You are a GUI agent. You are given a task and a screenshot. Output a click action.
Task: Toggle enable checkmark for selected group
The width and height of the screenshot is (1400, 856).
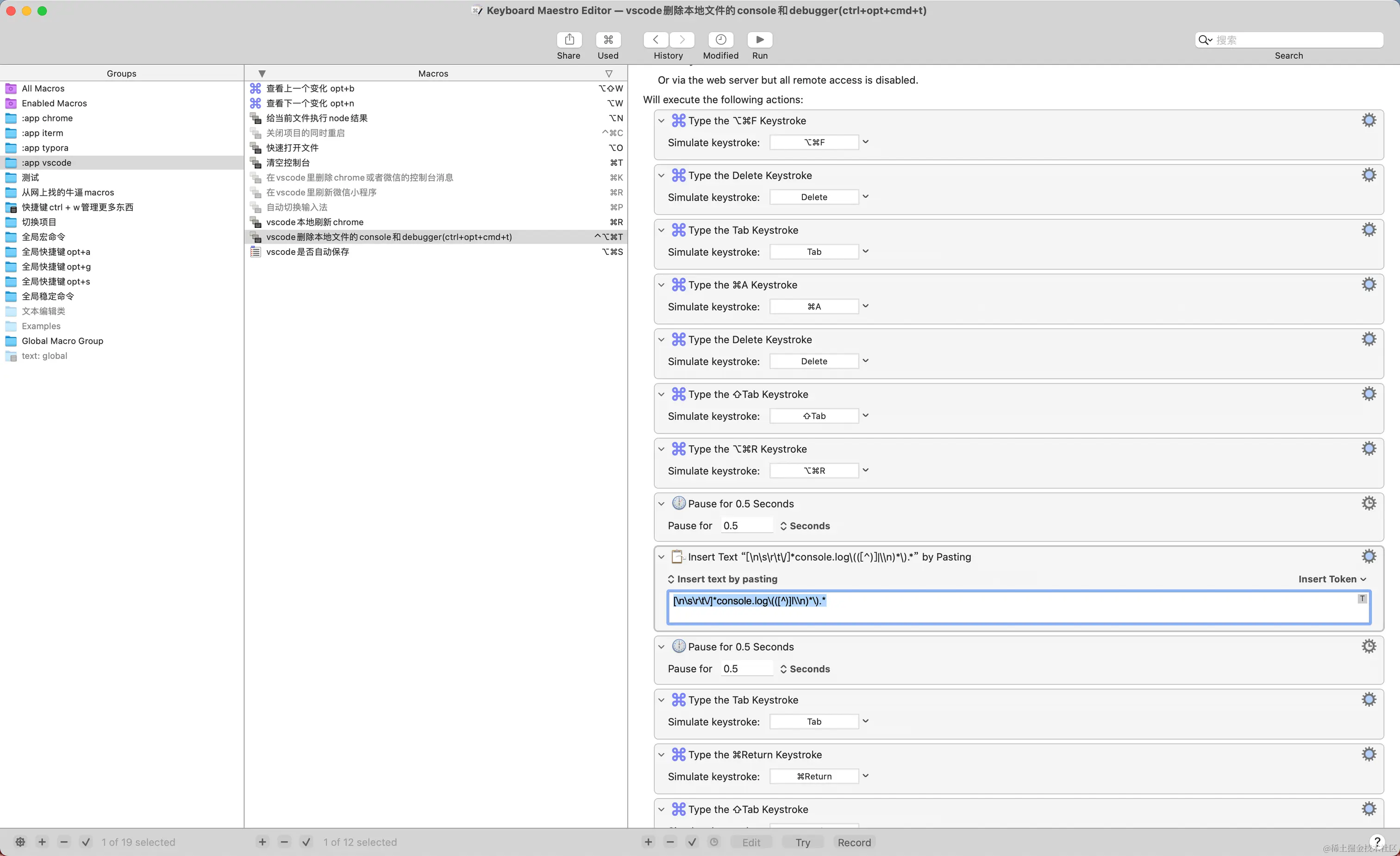click(86, 842)
